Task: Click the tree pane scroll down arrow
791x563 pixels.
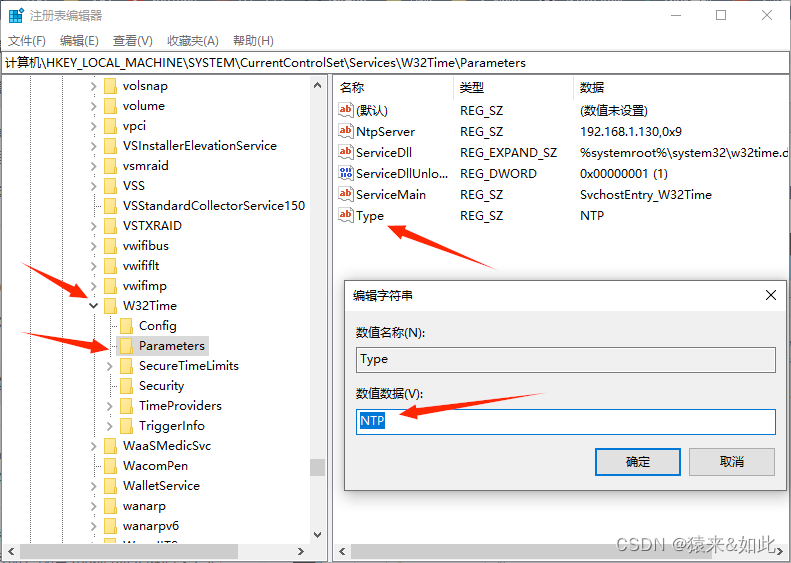Action: pos(317,535)
